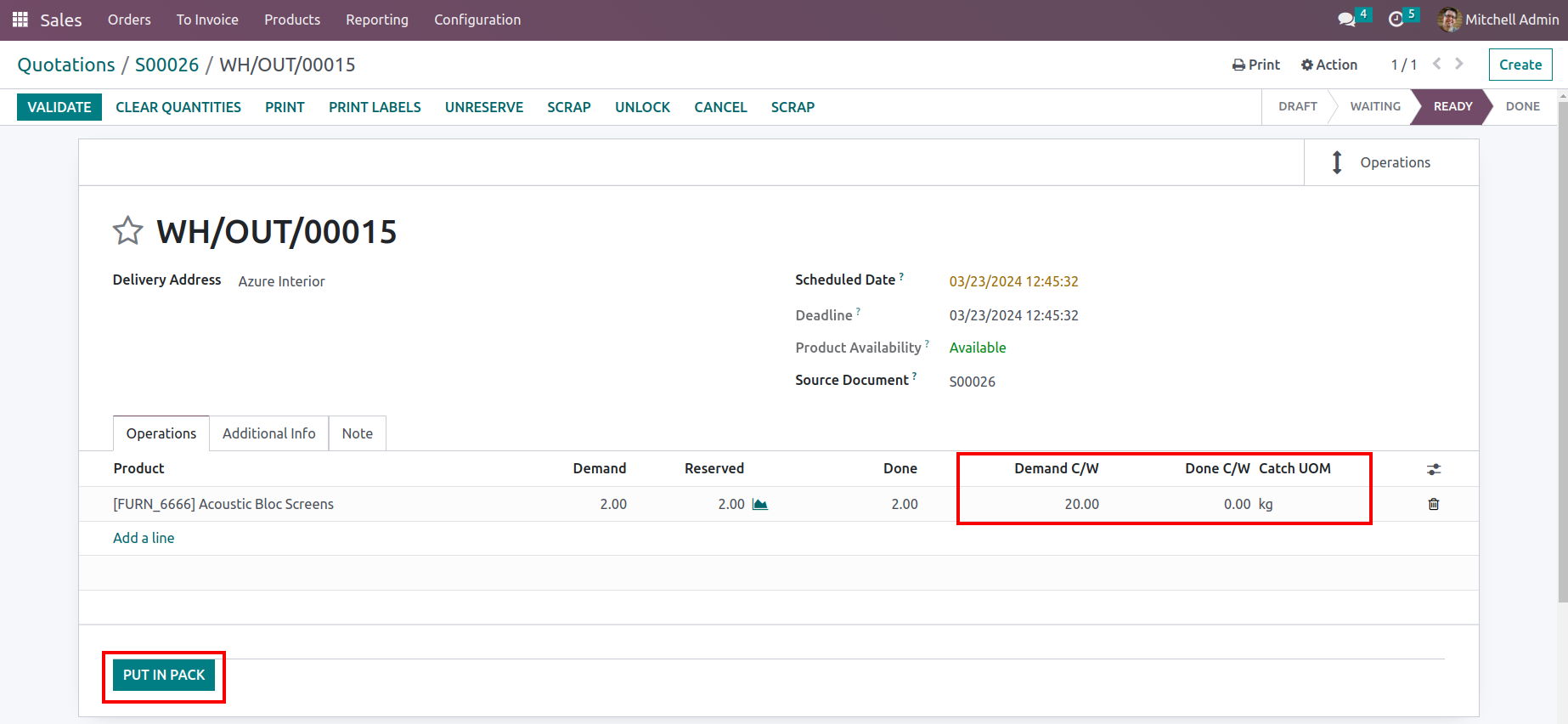Open the conversations chat icon
1568x724 pixels.
pyautogui.click(x=1346, y=20)
